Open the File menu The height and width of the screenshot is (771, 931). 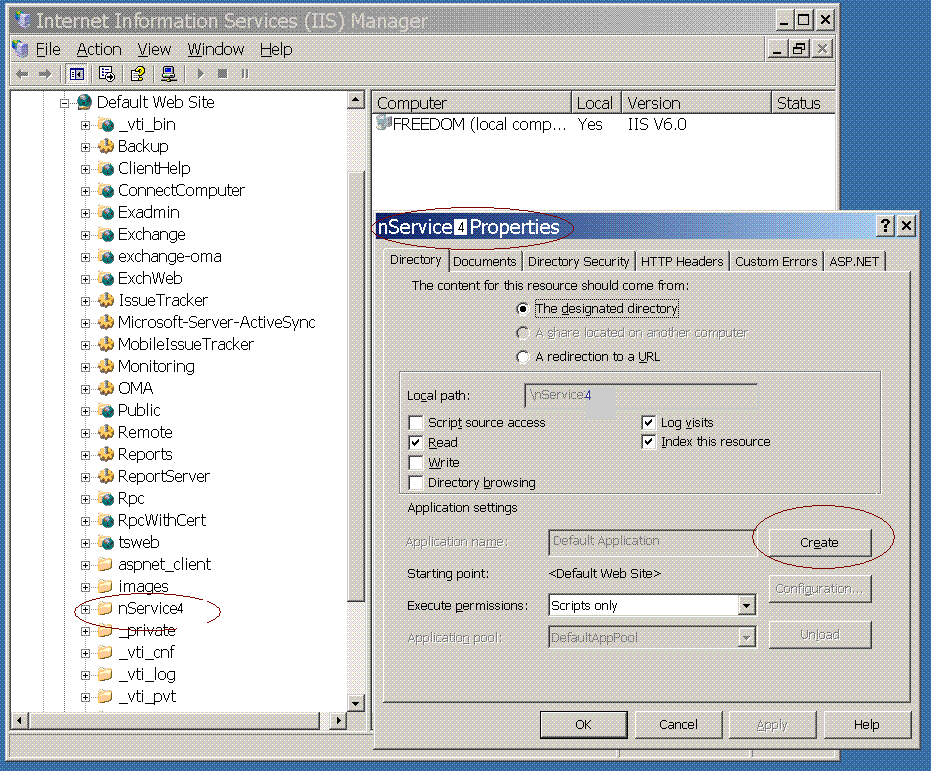coord(48,49)
